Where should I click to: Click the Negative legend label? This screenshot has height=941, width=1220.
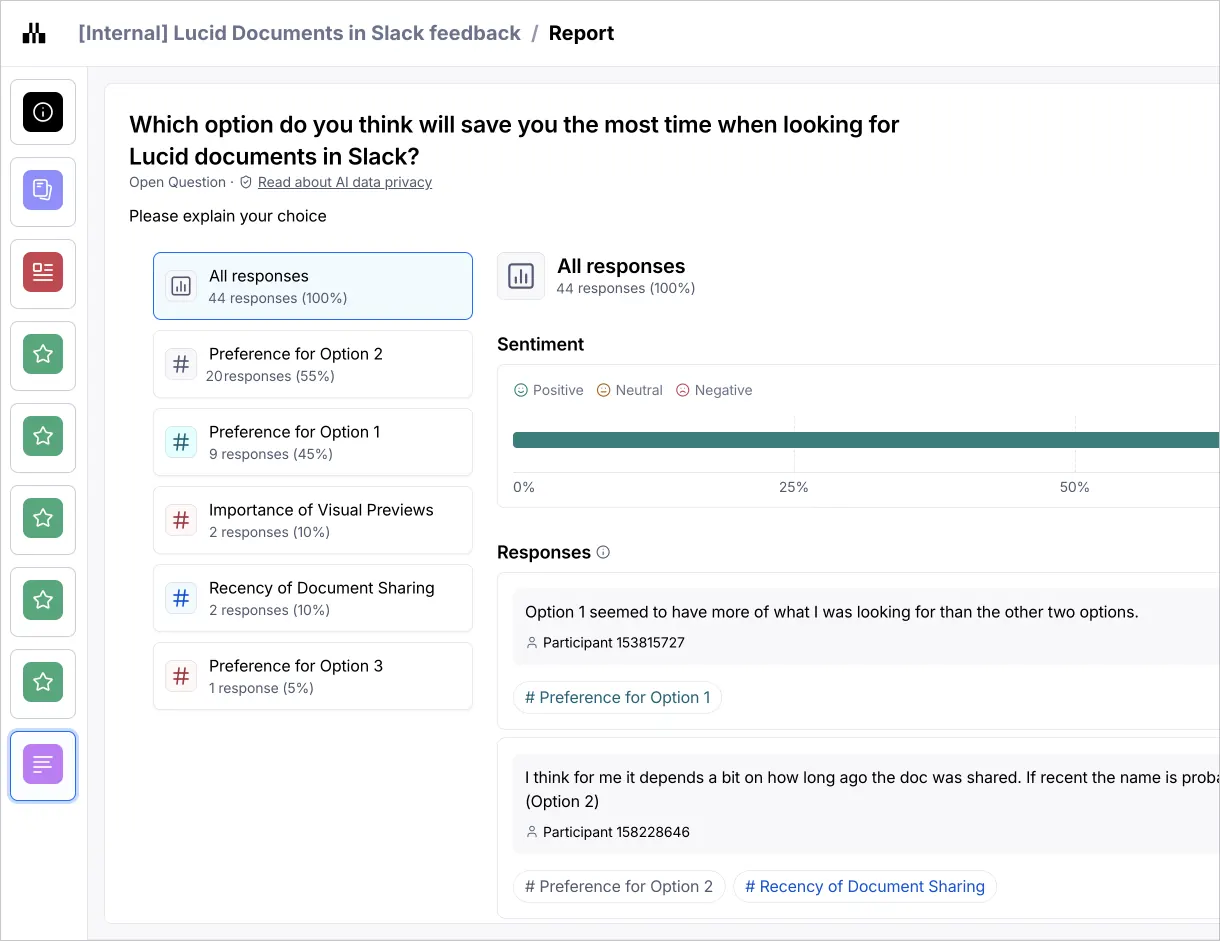[723, 390]
